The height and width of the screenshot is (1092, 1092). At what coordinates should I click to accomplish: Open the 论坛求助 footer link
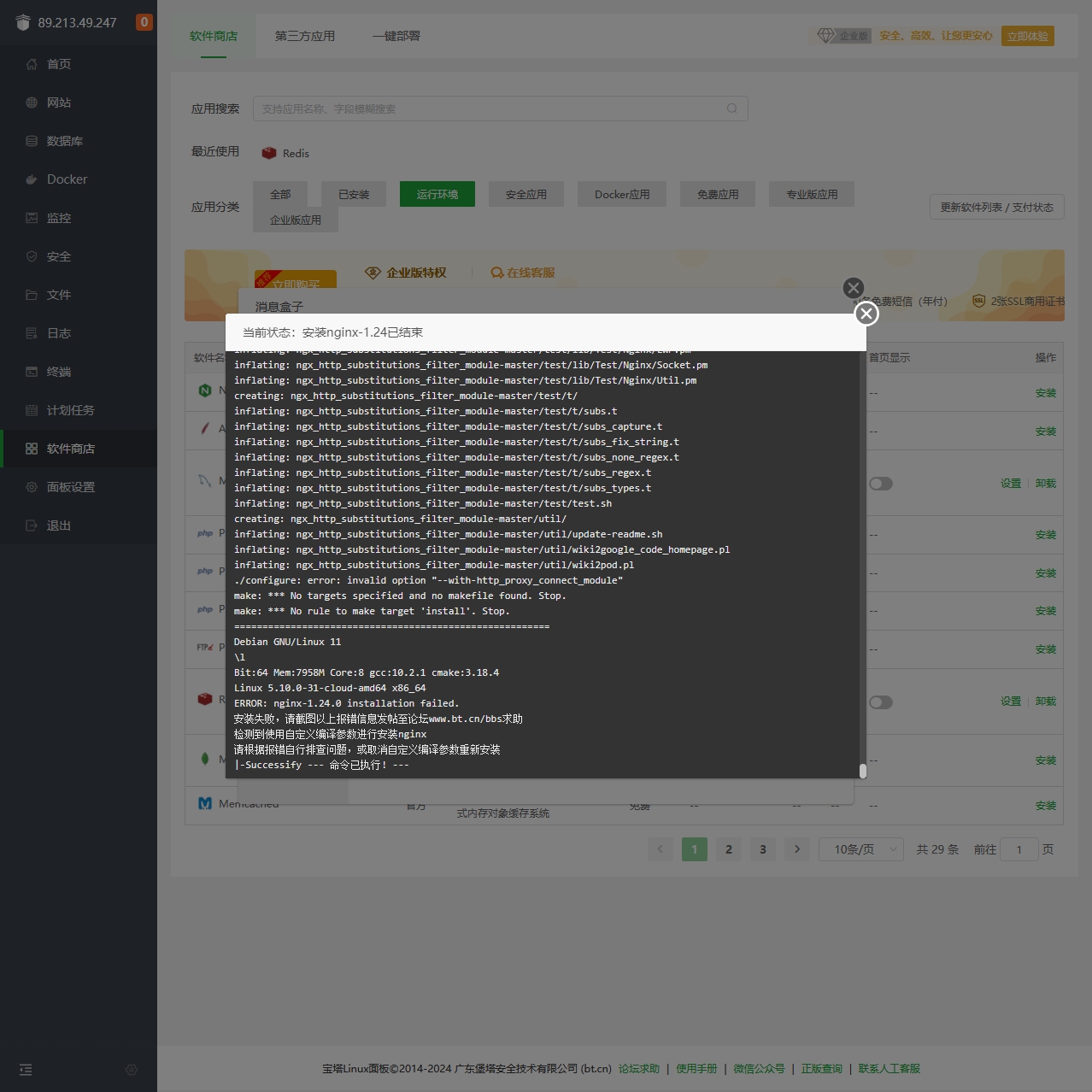(x=639, y=1069)
